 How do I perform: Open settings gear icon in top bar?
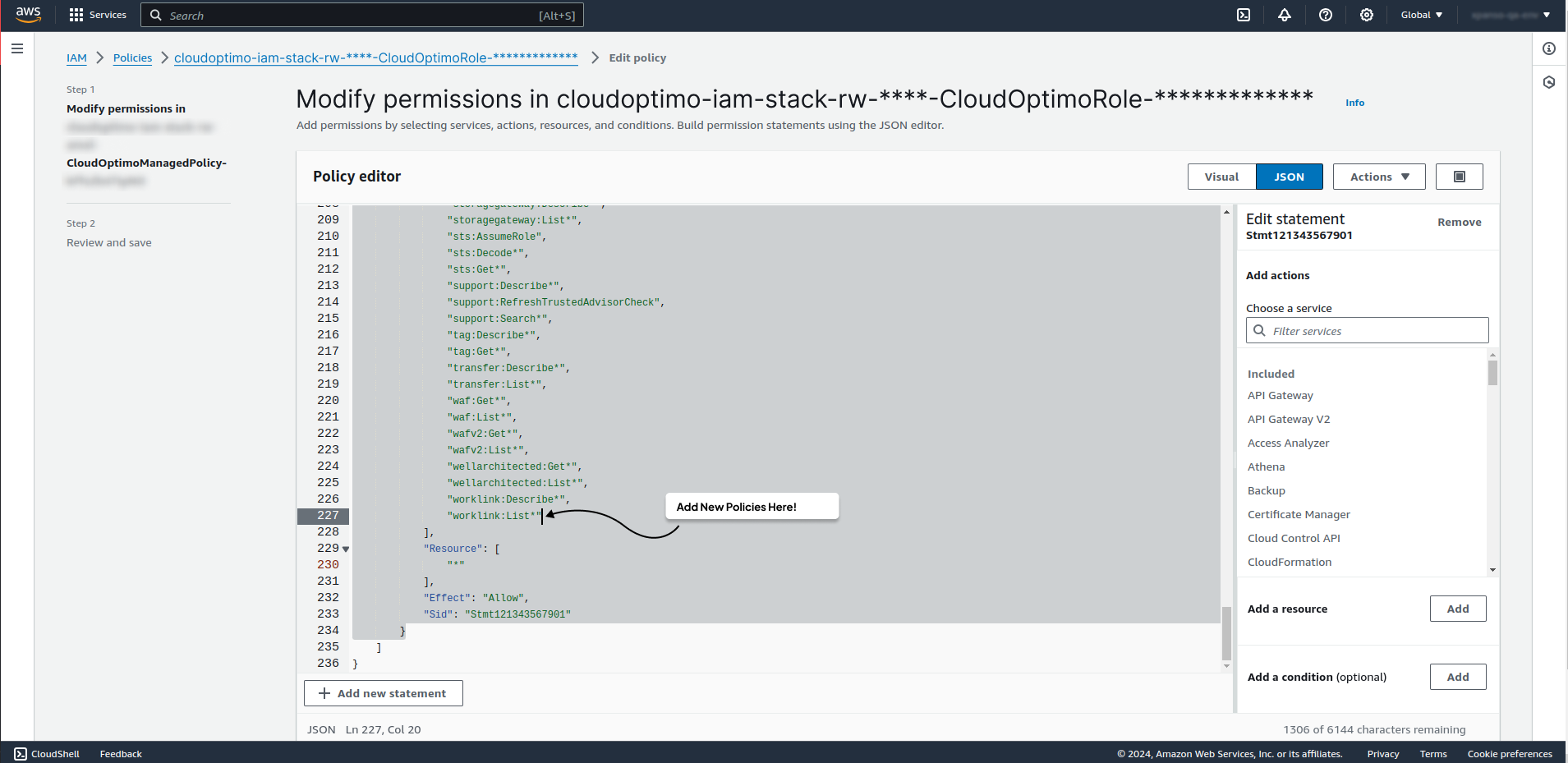point(1367,15)
